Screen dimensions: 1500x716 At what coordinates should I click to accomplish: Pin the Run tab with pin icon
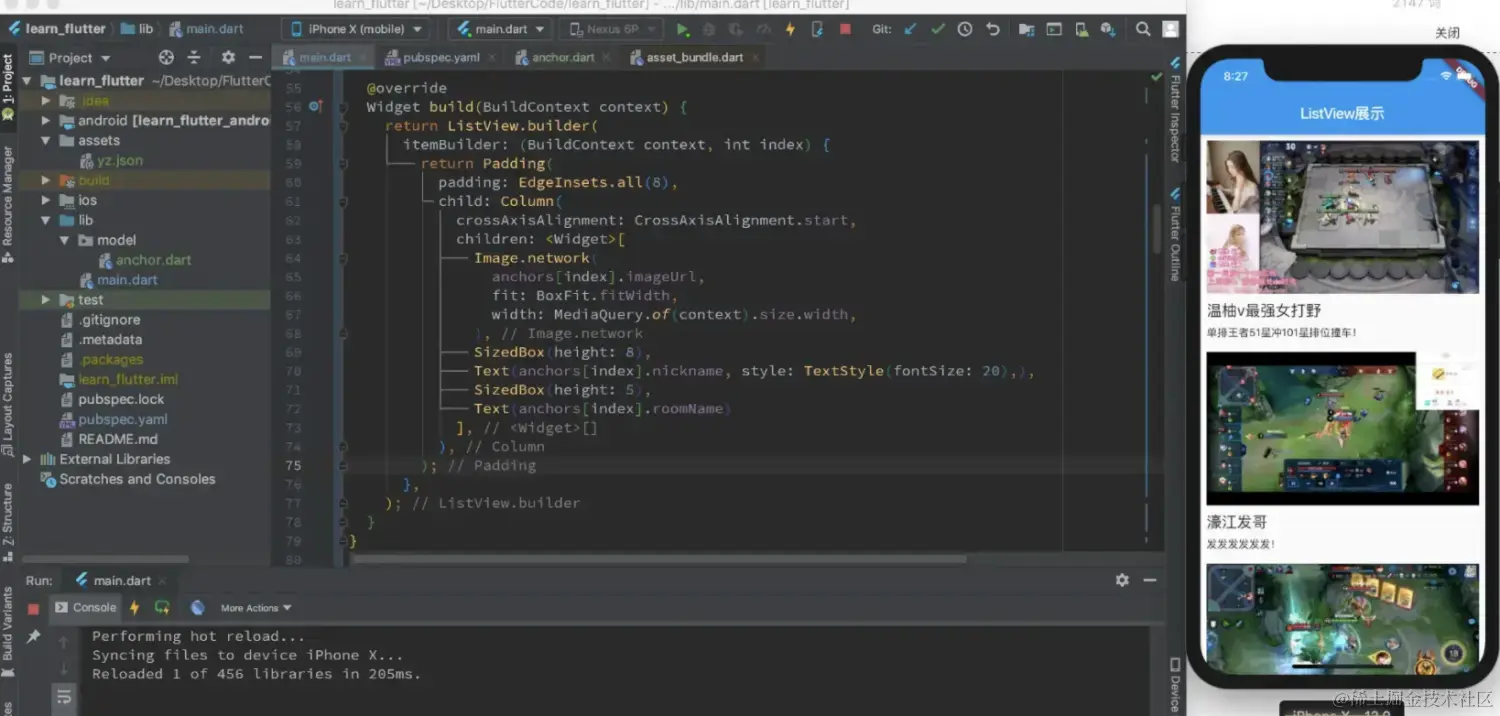(33, 637)
